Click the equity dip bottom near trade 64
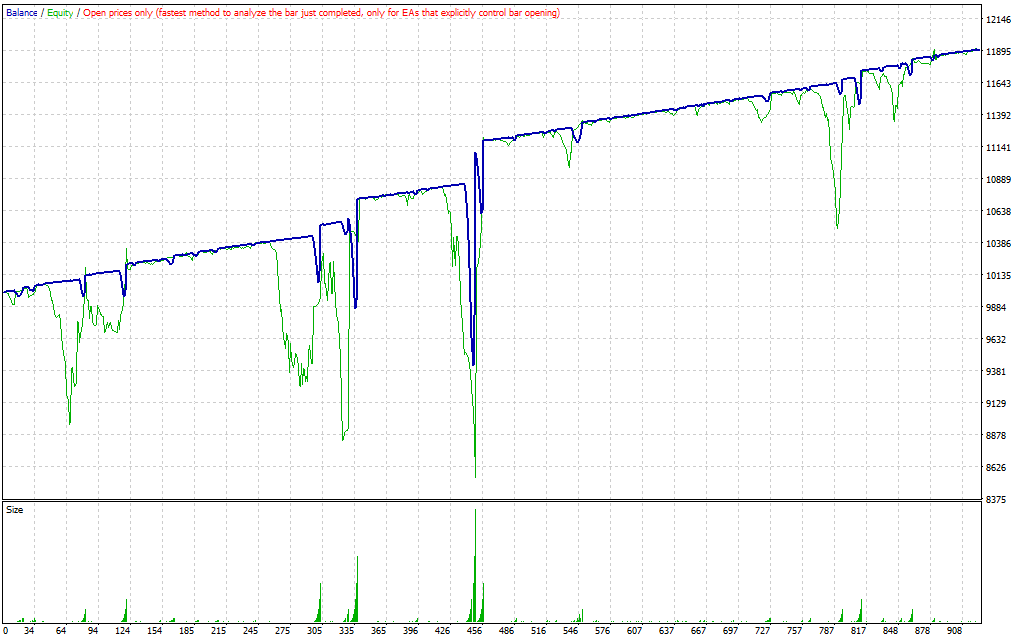Image resolution: width=1024 pixels, height=640 pixels. [69, 423]
